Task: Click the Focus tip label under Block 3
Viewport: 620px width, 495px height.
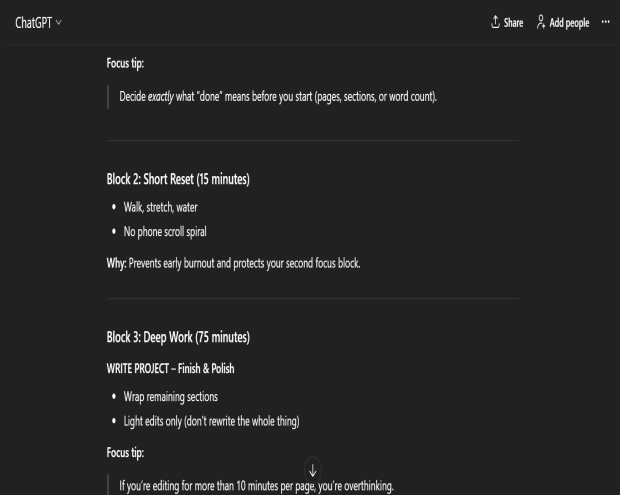Action: point(125,453)
